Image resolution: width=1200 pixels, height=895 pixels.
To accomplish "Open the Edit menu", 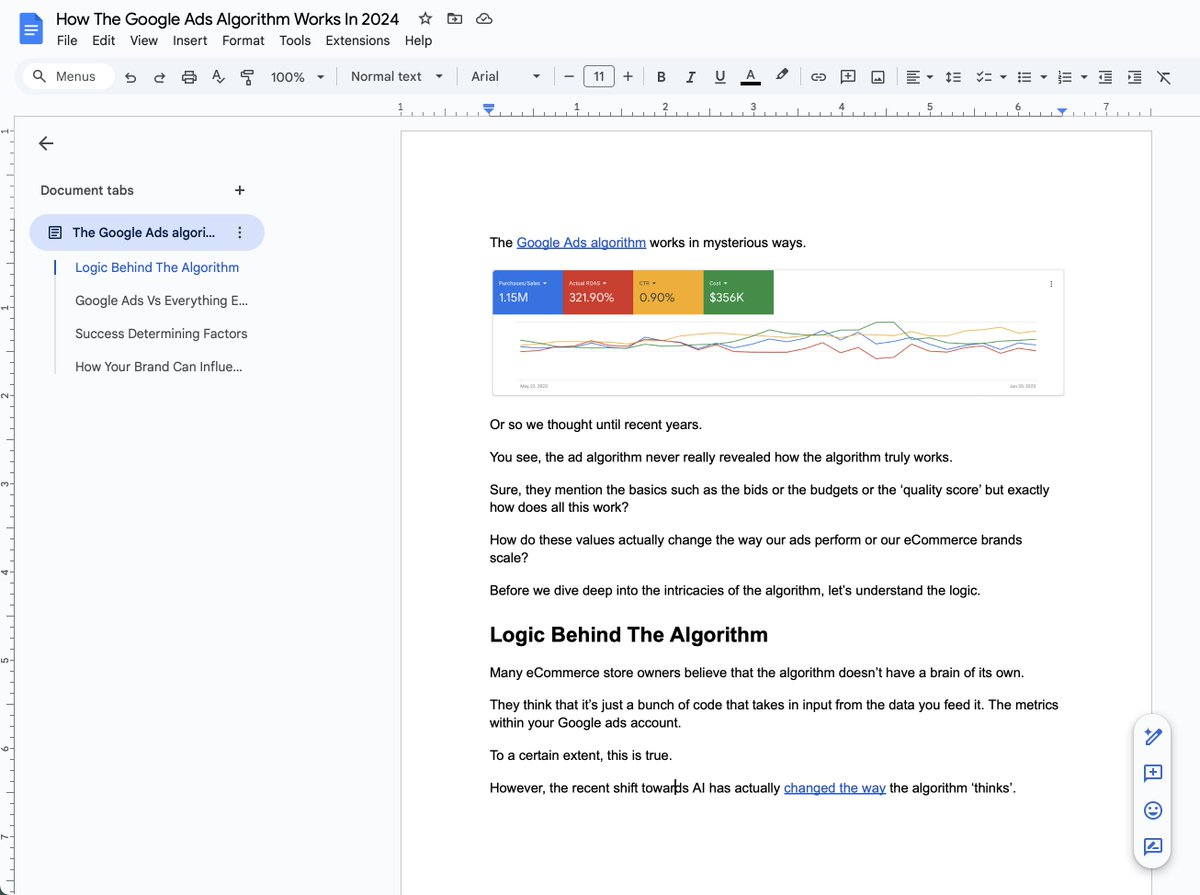I will (103, 41).
